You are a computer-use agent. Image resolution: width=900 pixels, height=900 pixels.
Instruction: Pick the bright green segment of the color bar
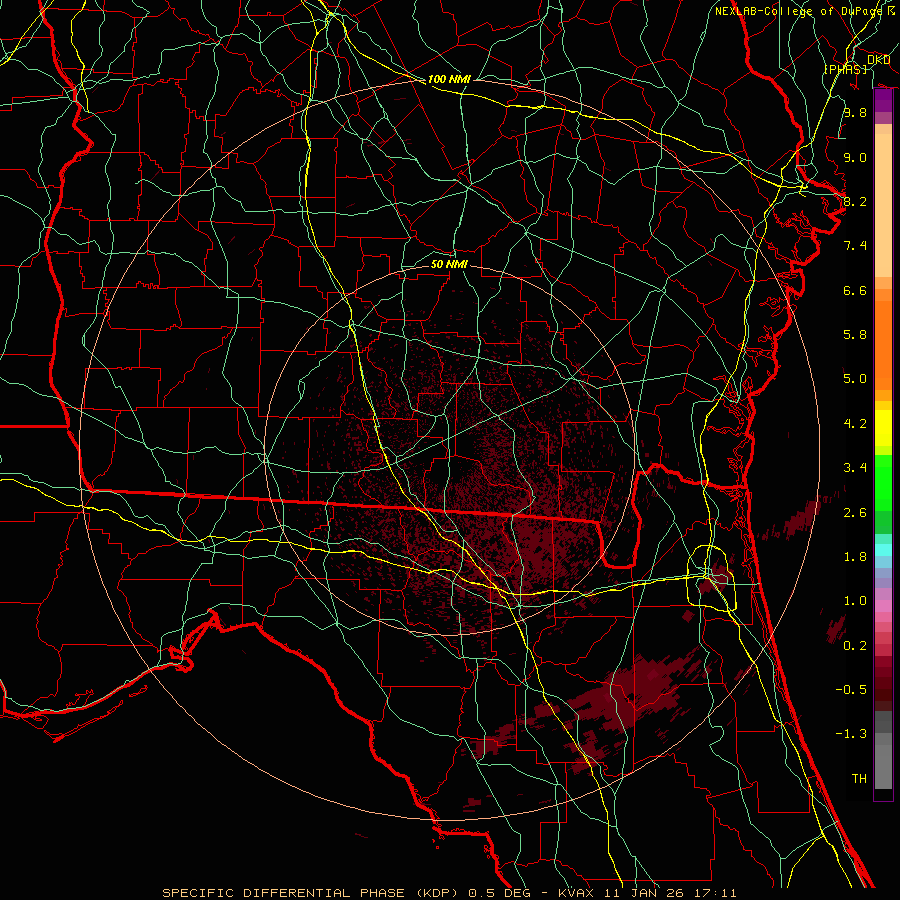[x=883, y=482]
